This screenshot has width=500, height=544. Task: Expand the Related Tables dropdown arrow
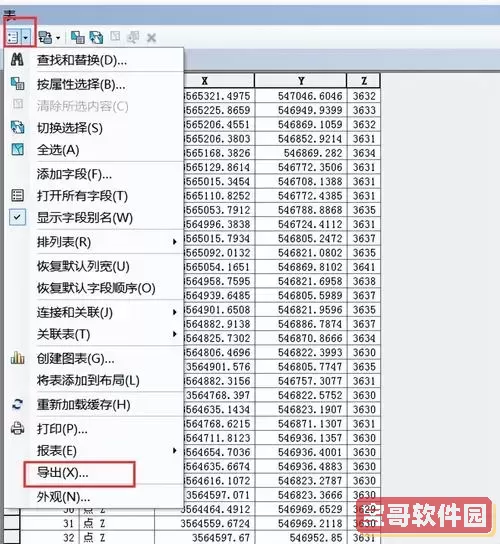tap(58, 37)
